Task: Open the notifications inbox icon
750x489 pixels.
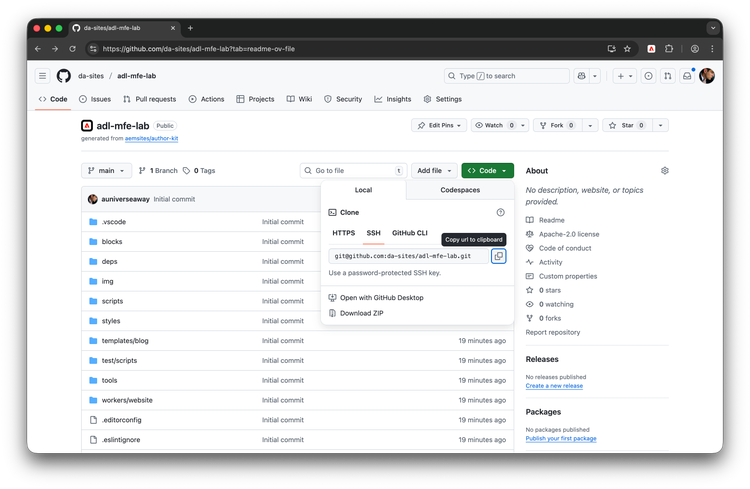Action: pos(688,76)
